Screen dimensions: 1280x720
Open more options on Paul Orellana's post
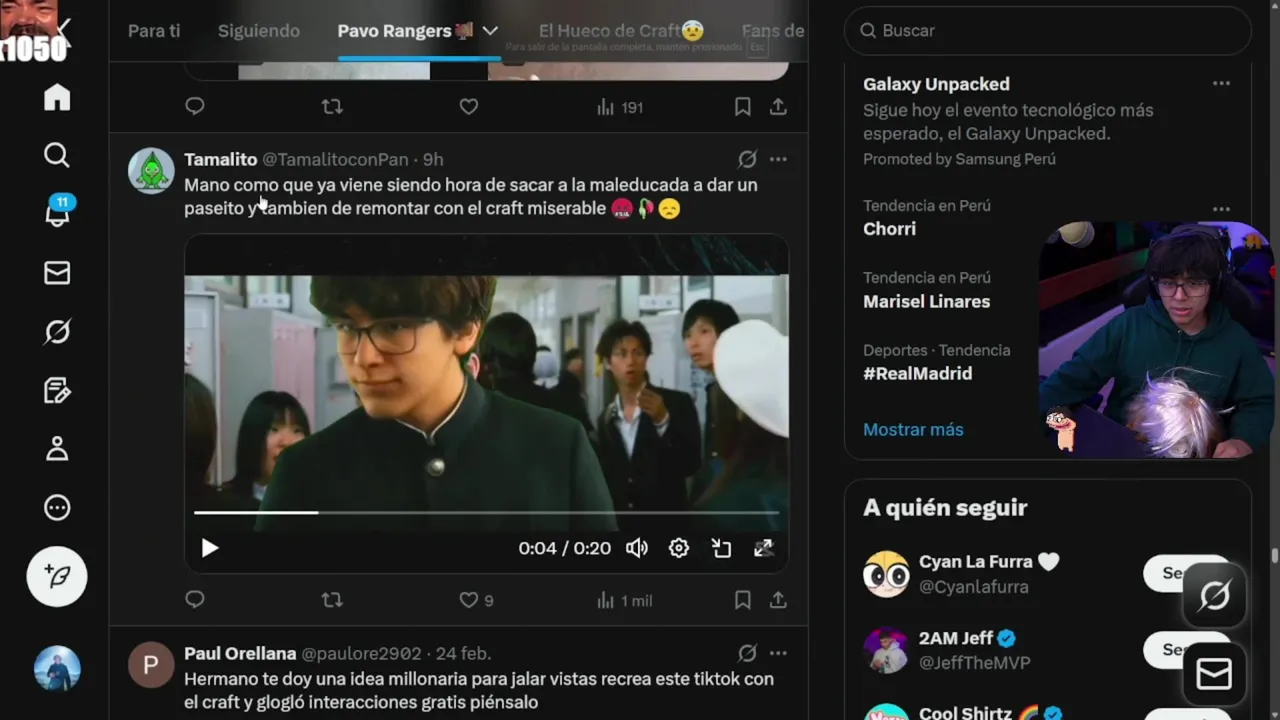tap(778, 653)
